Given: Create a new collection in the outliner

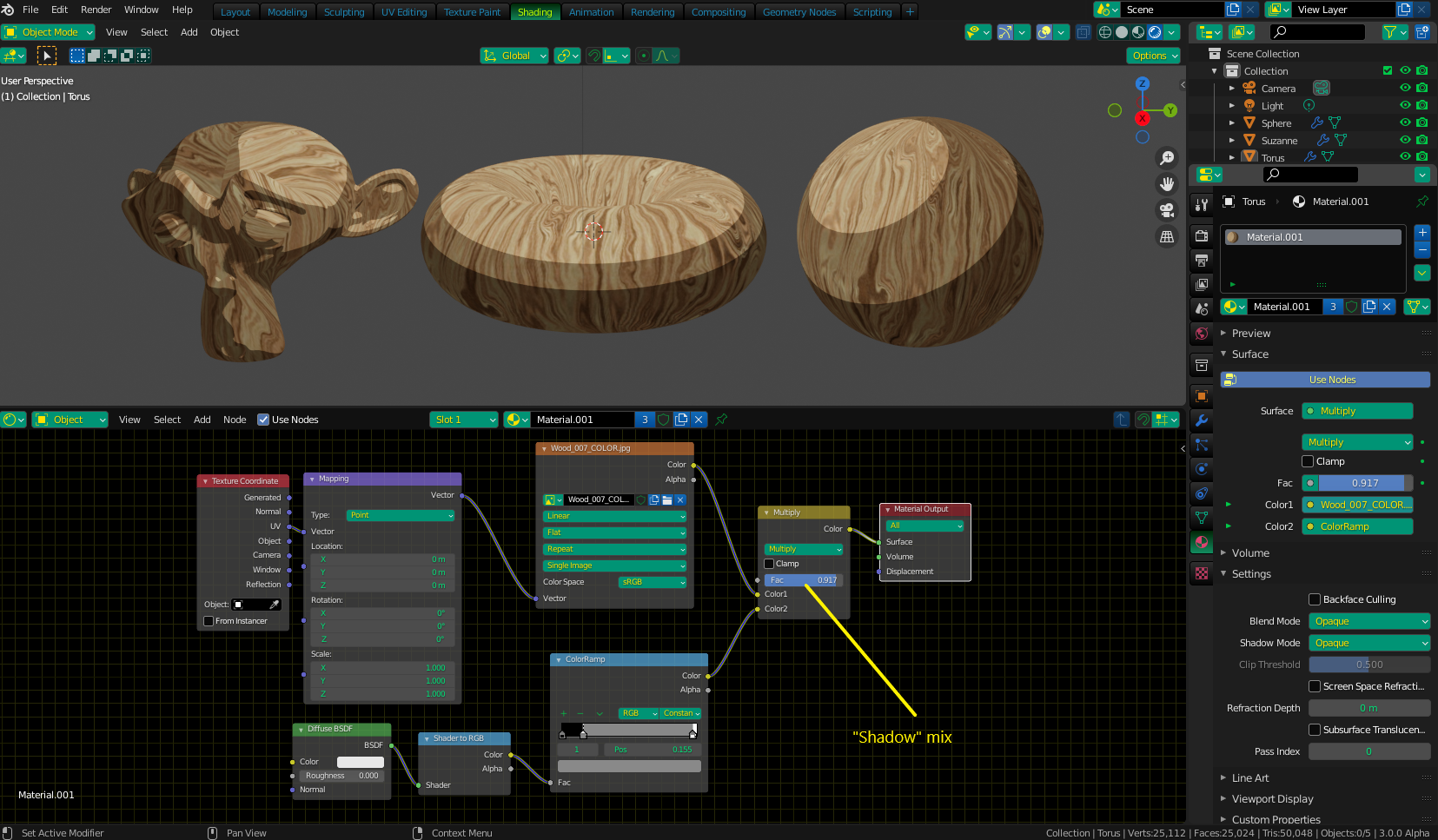Looking at the screenshot, I should tap(1422, 32).
